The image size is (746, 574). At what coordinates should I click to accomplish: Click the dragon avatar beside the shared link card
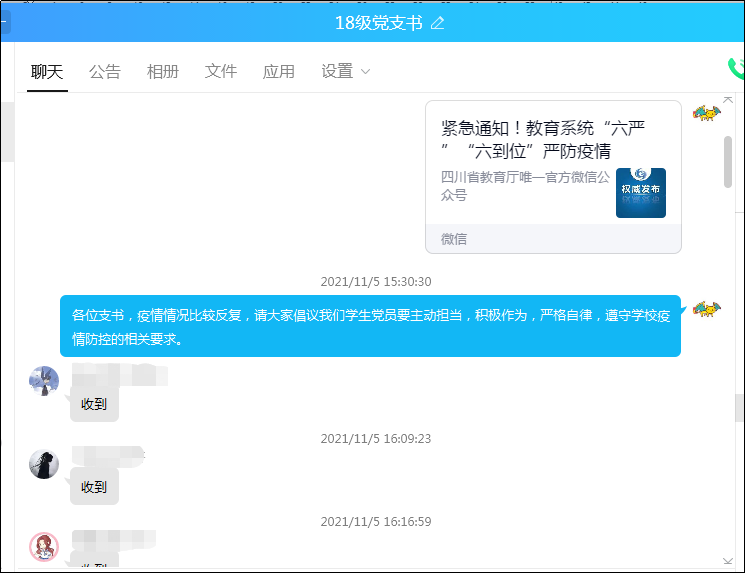click(707, 112)
